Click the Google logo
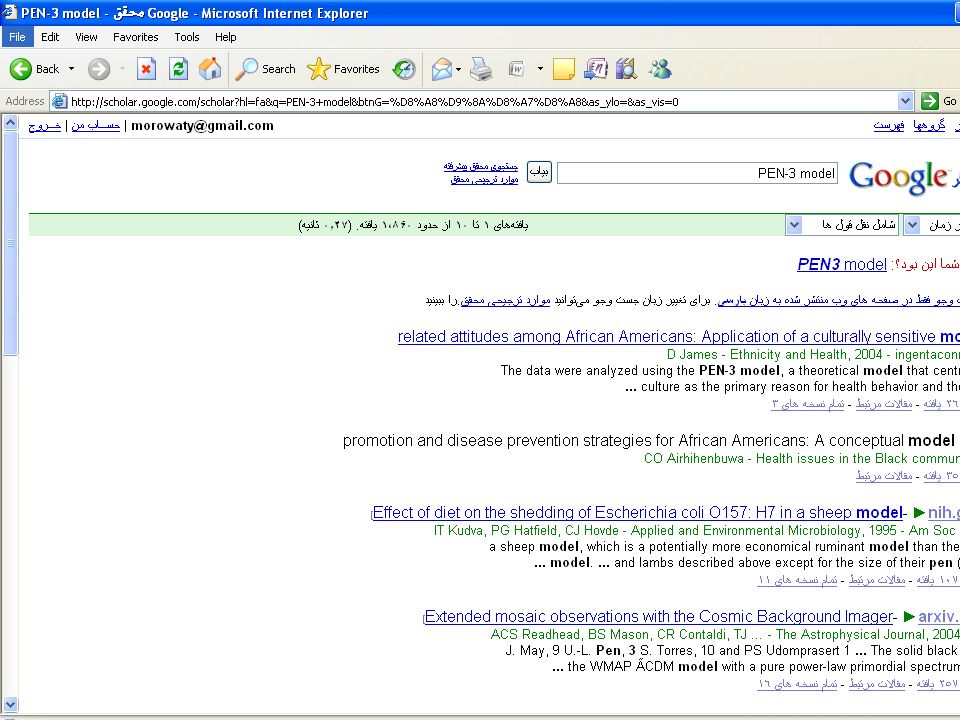Screen dimensions: 960x720 click(x=899, y=178)
